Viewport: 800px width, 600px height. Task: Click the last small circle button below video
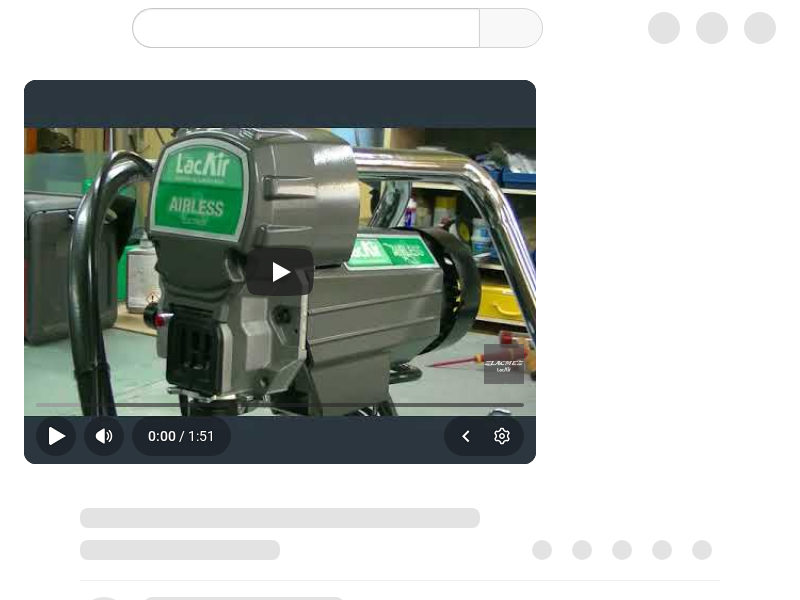[702, 550]
